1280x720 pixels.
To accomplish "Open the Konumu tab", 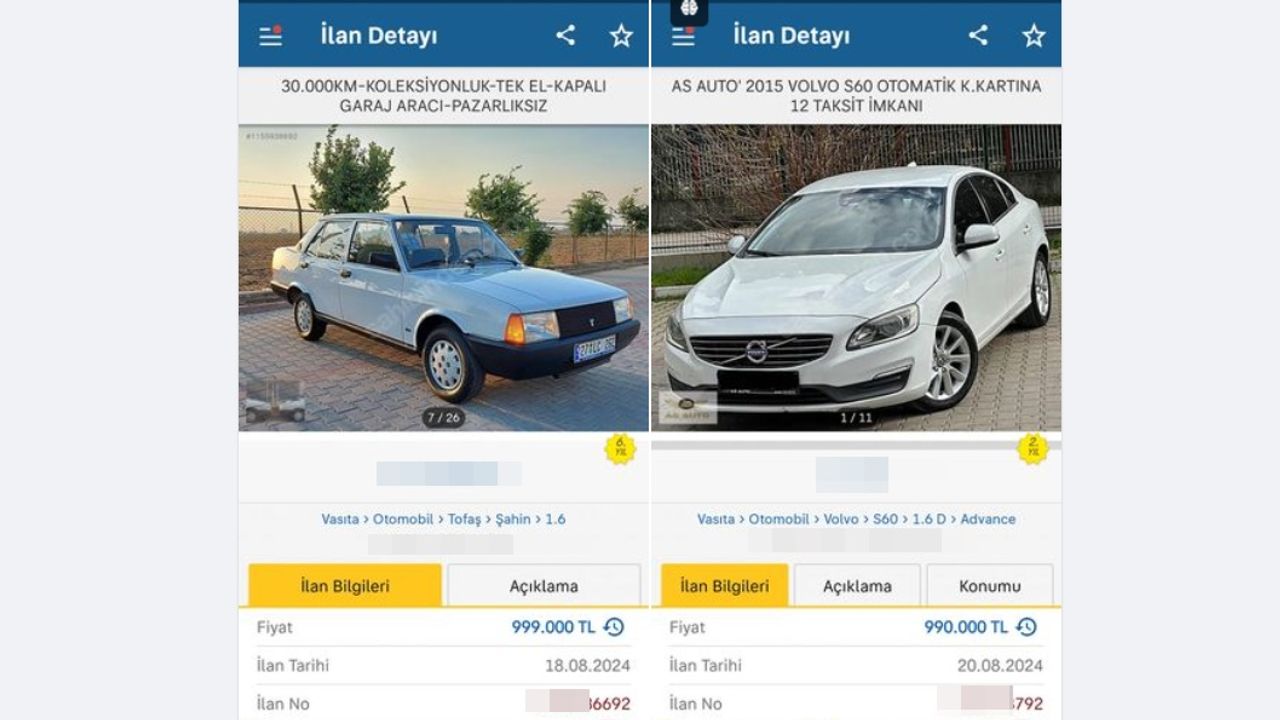I will coord(990,586).
